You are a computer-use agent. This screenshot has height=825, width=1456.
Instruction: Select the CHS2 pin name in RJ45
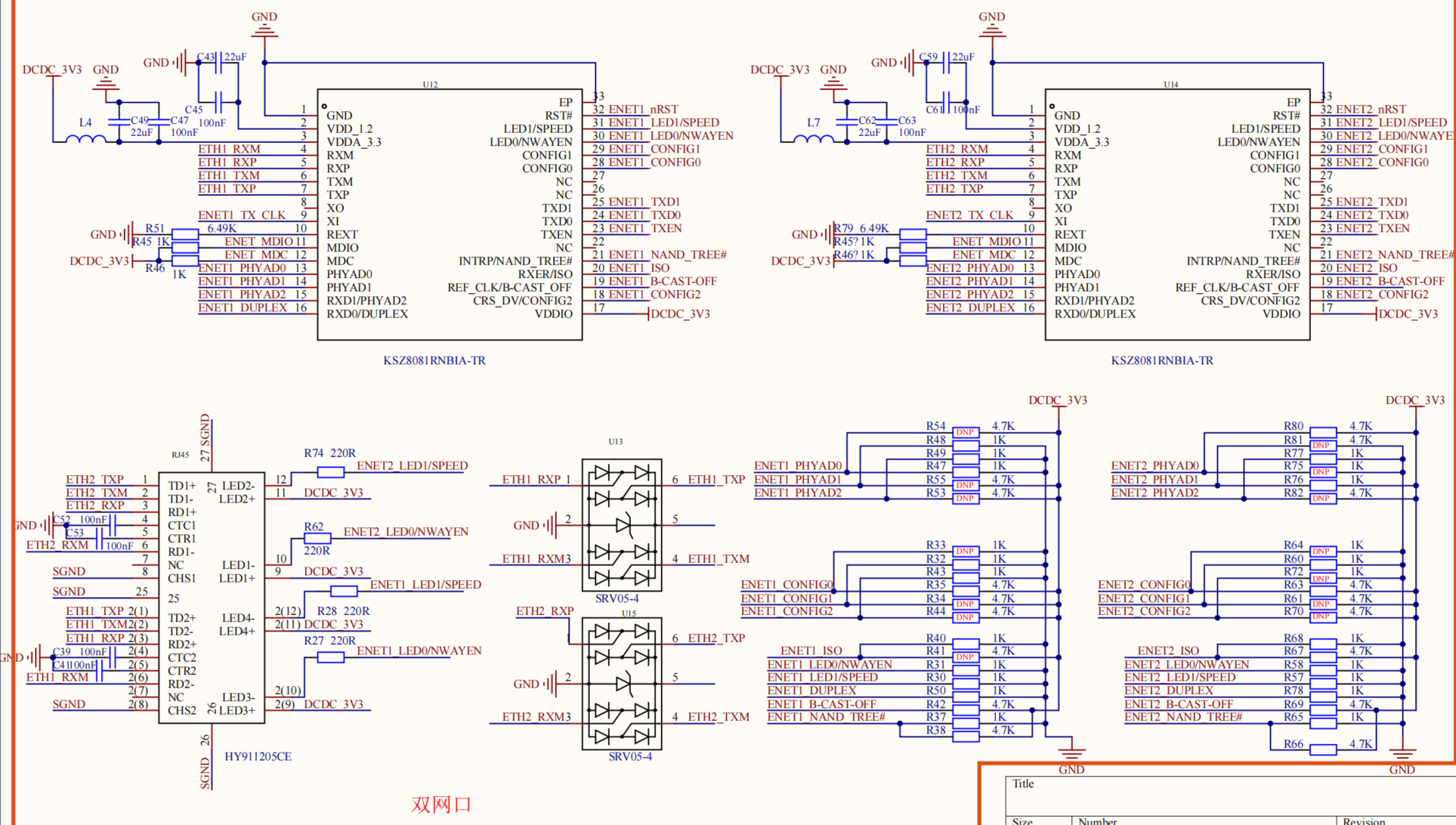coord(181,710)
